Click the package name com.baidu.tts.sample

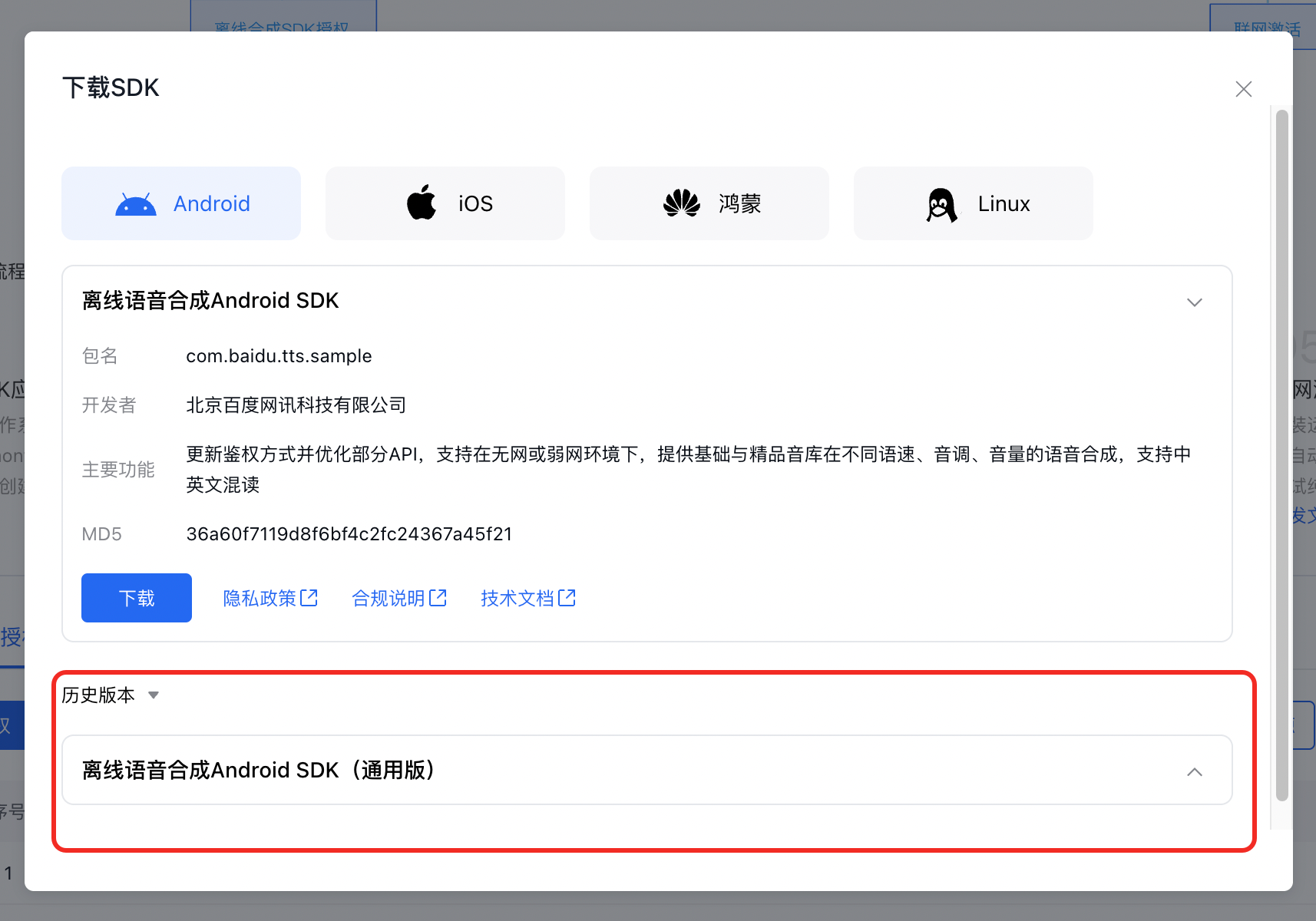point(279,356)
